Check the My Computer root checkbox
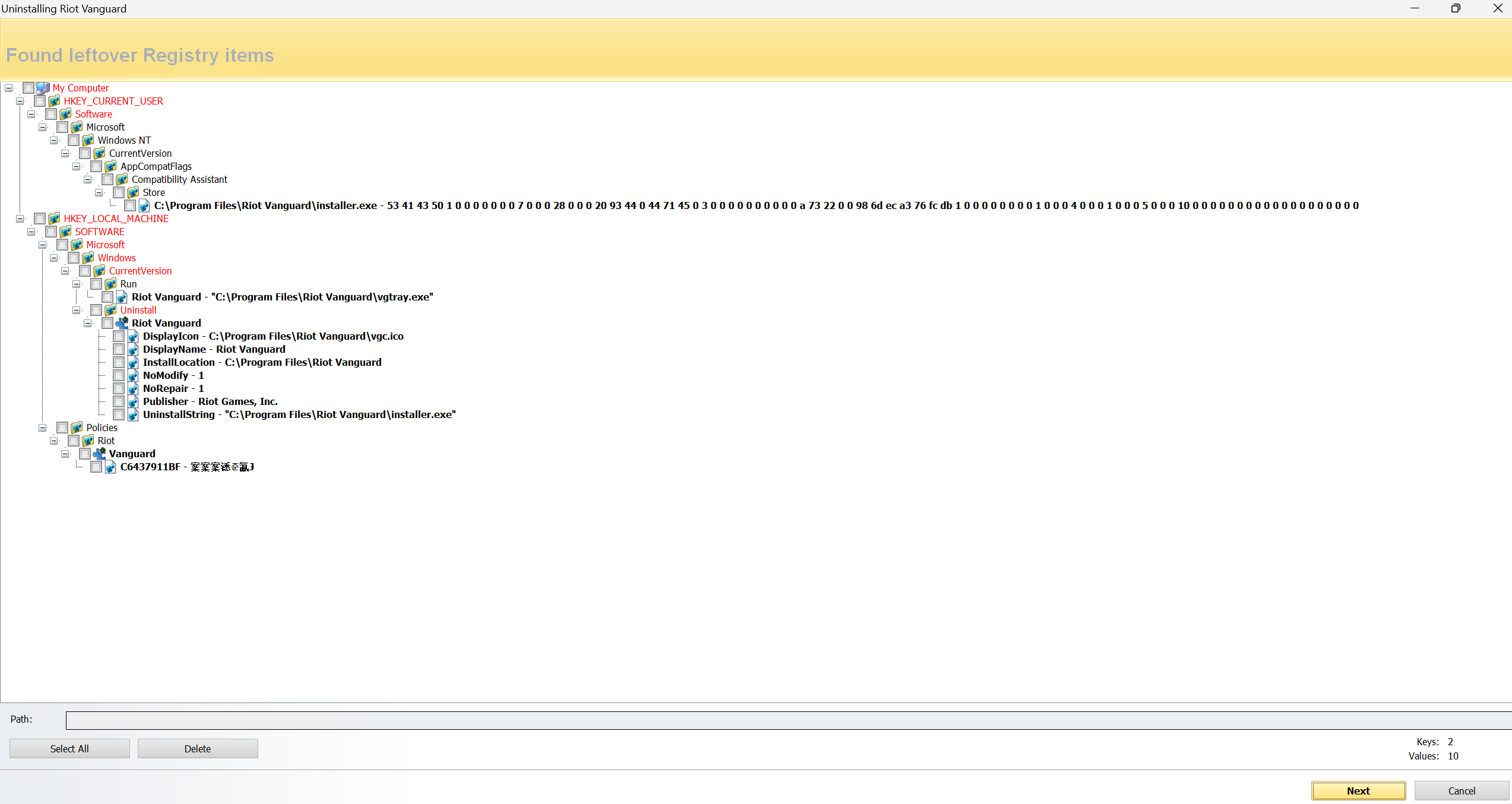Screen dimensions: 1512x804 coord(28,88)
